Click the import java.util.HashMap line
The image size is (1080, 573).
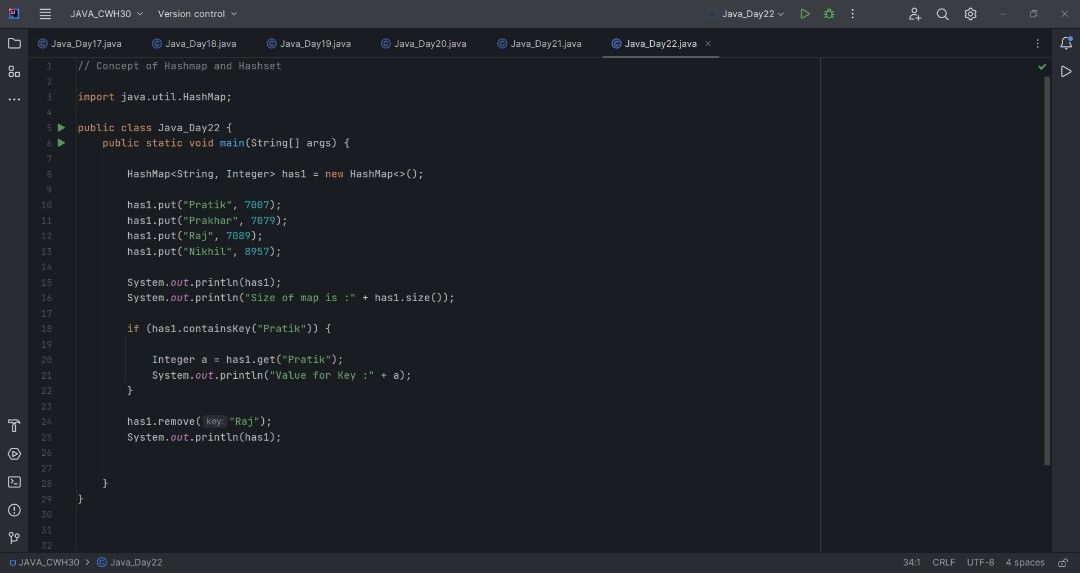[x=154, y=97]
